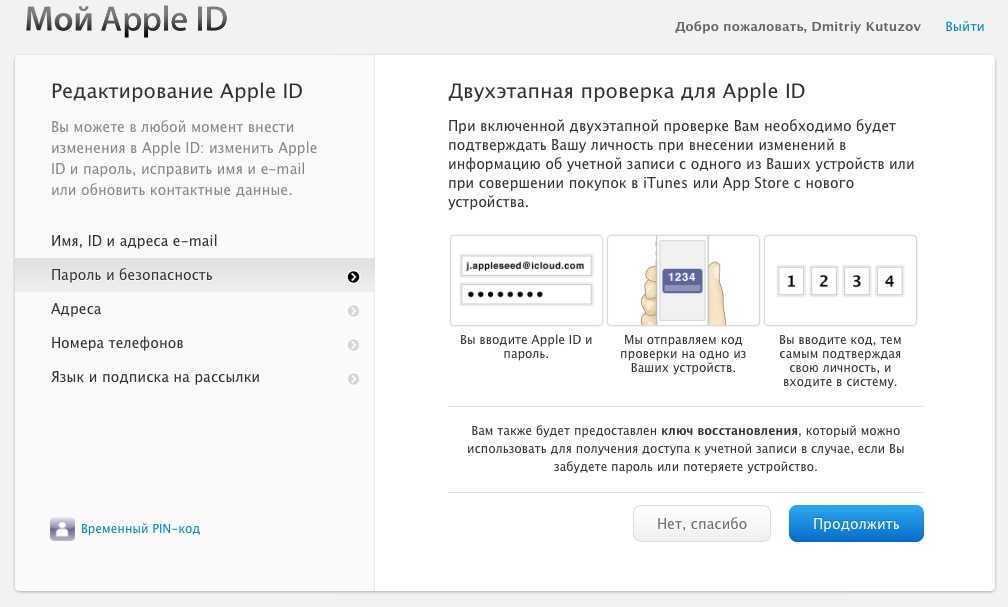
Task: Decline with the "Нет, спасибо" button
Action: 701,523
